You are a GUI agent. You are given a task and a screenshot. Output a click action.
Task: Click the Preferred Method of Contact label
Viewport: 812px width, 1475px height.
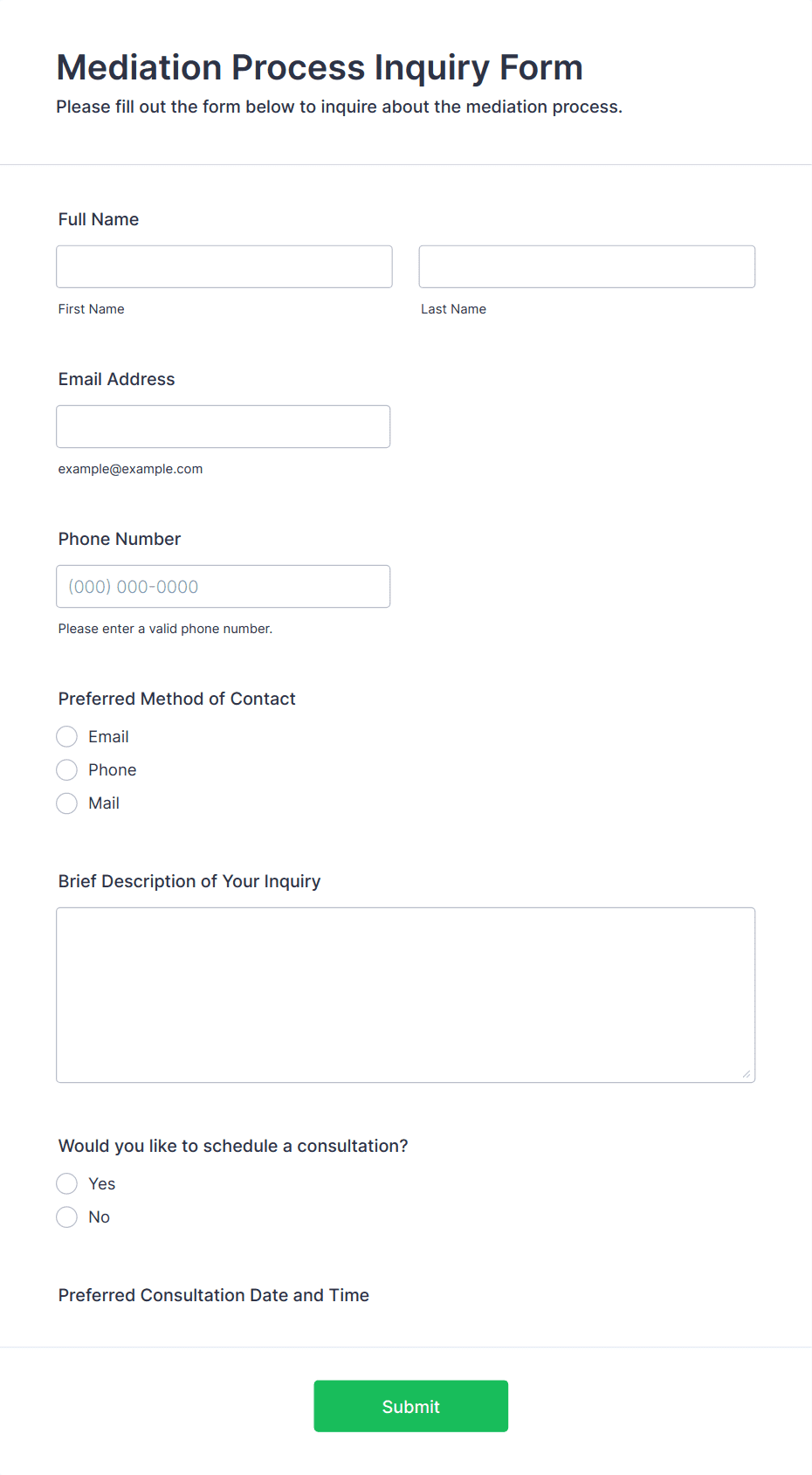click(x=177, y=699)
